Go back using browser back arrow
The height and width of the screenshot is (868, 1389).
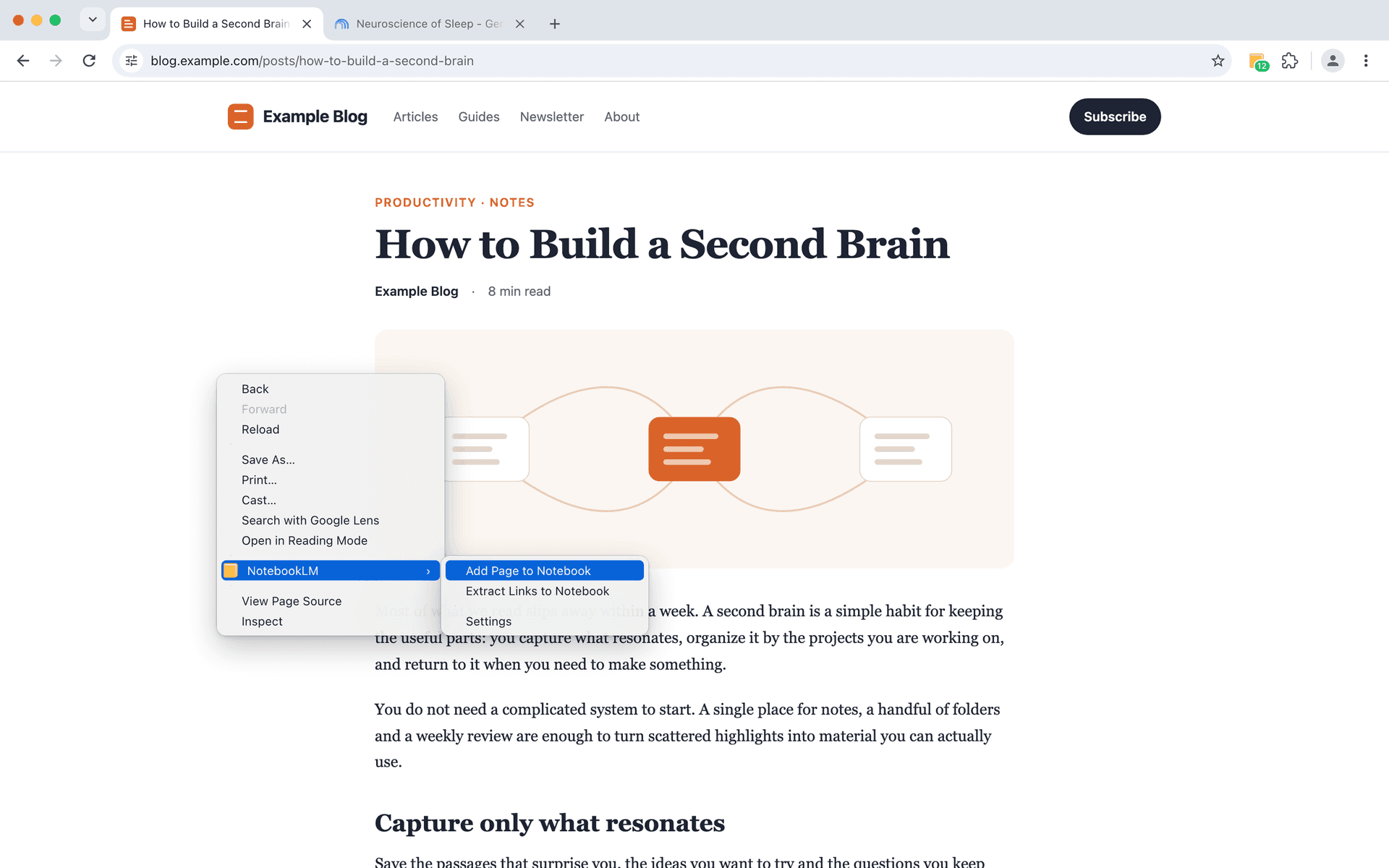(23, 61)
